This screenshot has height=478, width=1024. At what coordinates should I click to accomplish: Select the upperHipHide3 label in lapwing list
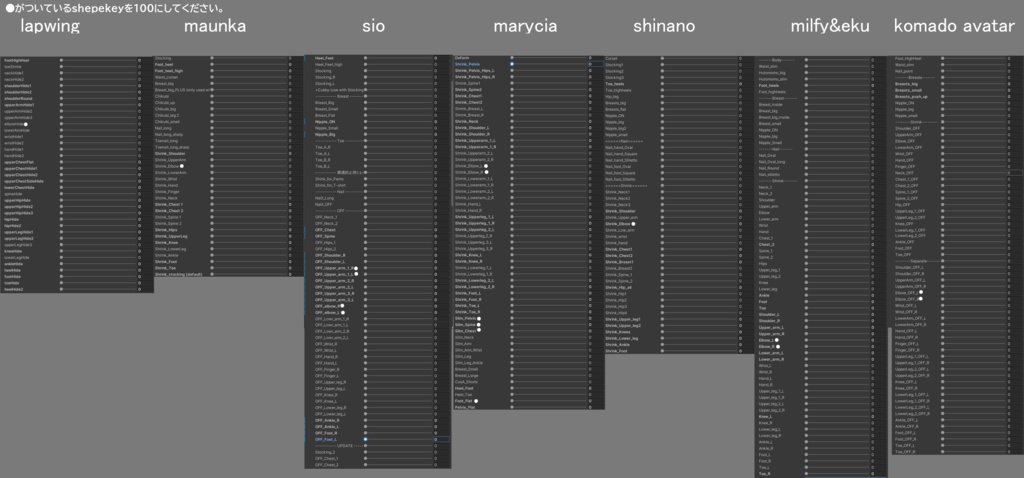click(18, 213)
